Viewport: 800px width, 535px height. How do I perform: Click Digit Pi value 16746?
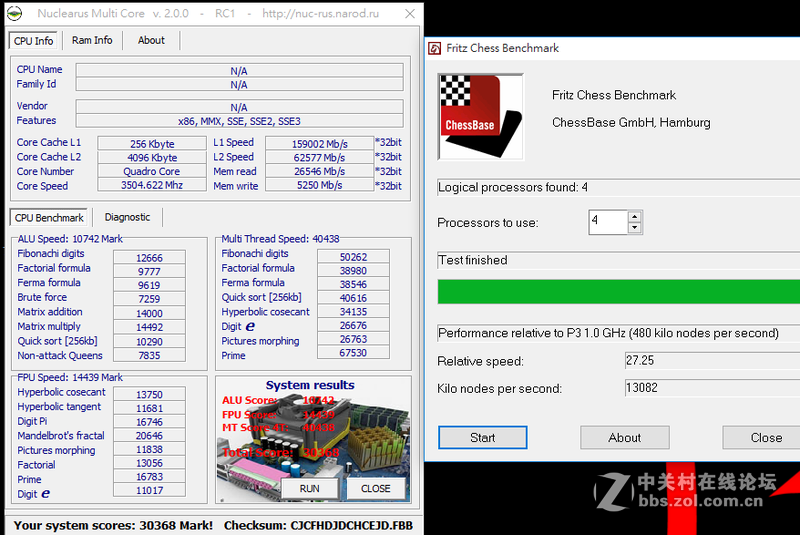(149, 422)
